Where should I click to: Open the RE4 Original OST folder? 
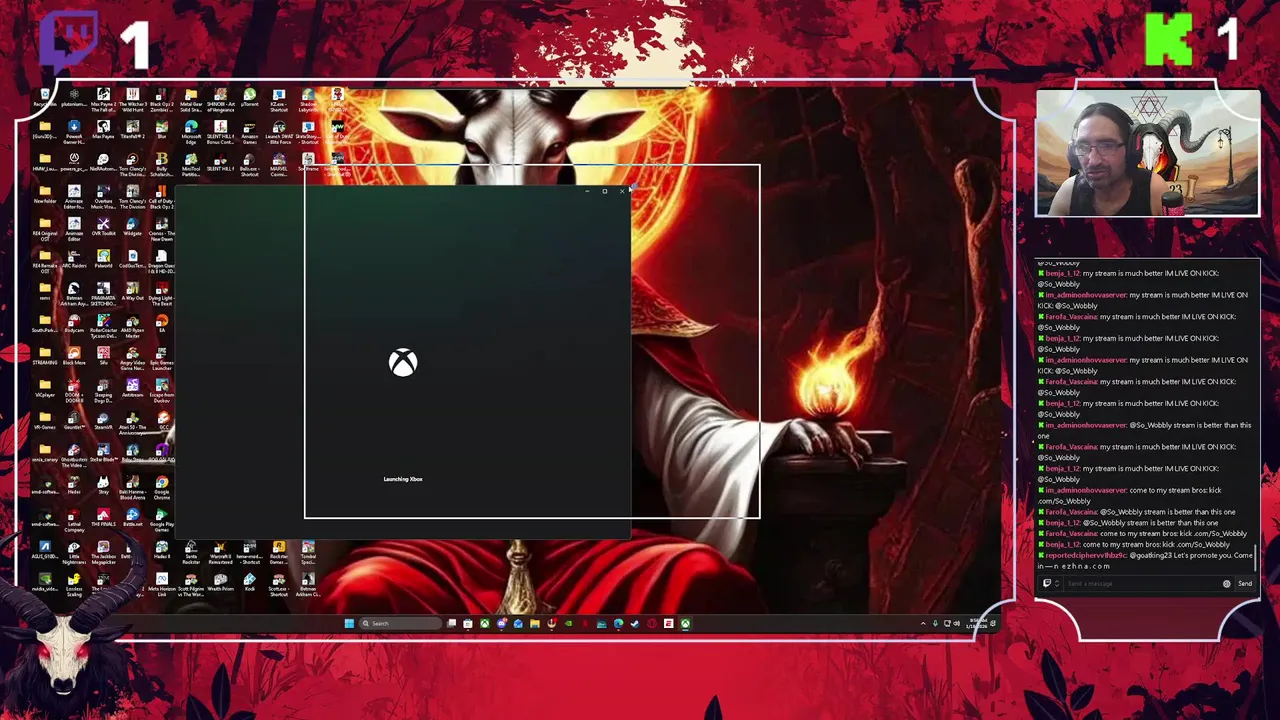pos(45,228)
